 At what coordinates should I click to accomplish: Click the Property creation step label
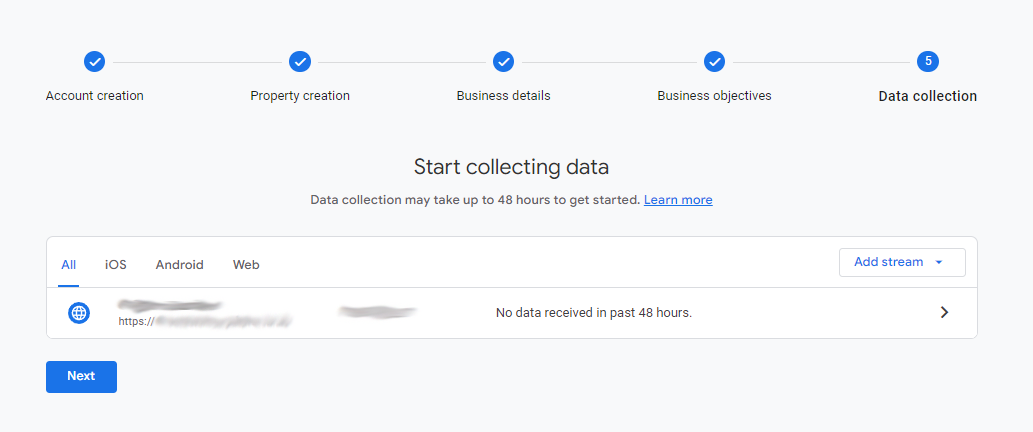coord(300,96)
